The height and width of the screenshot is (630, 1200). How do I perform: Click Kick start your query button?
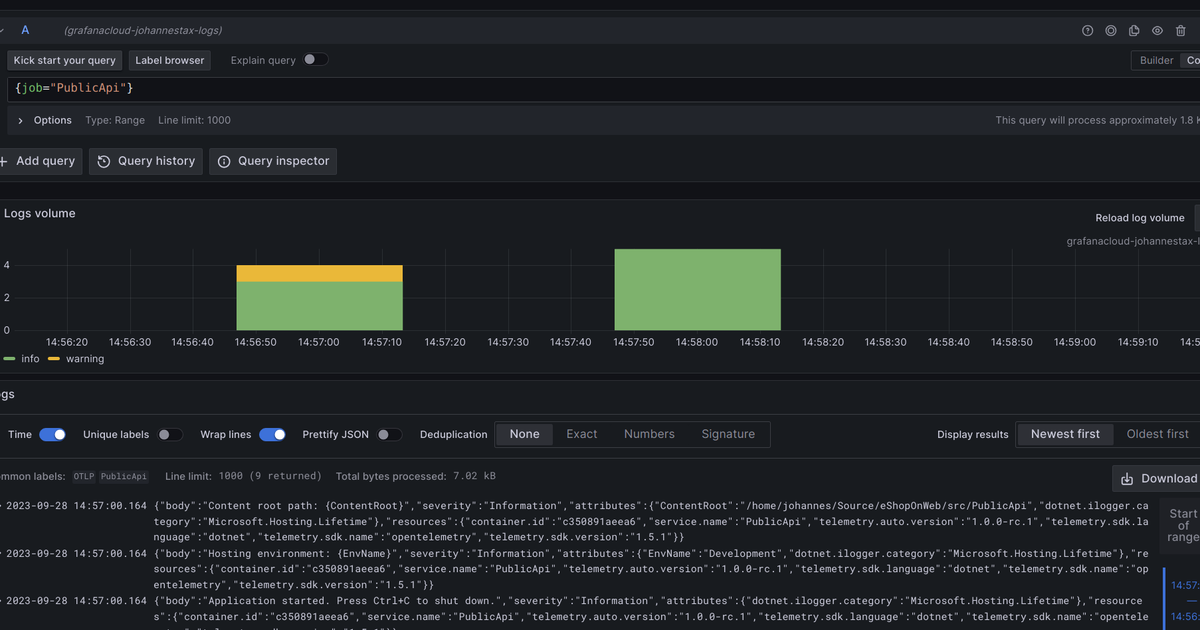tap(65, 60)
